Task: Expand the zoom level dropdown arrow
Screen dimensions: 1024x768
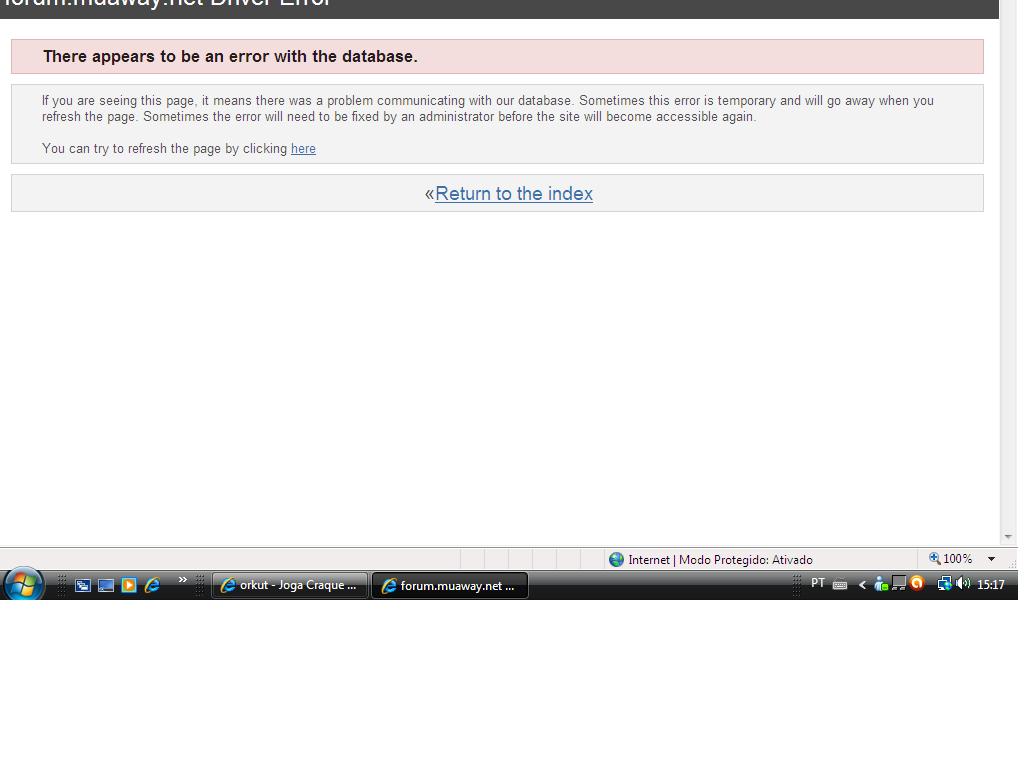Action: pos(991,560)
